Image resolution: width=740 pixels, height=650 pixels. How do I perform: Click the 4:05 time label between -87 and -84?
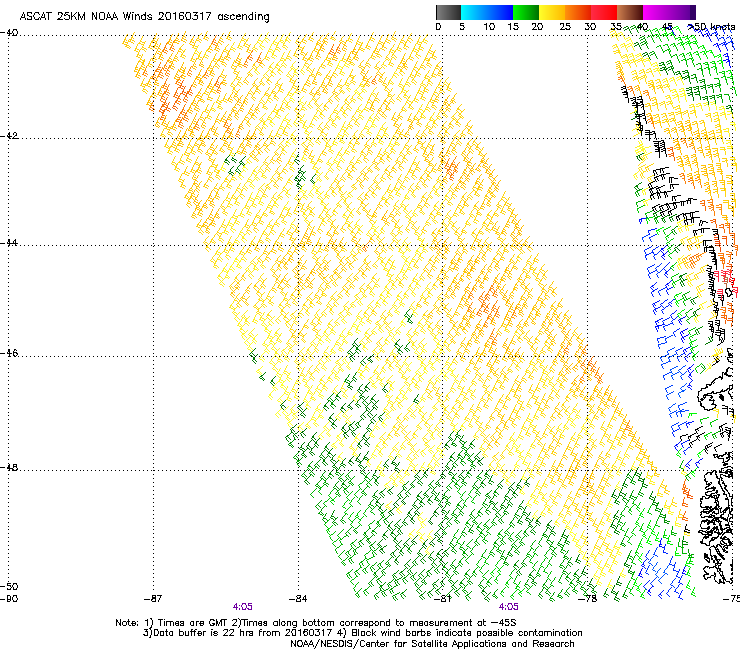tap(243, 607)
